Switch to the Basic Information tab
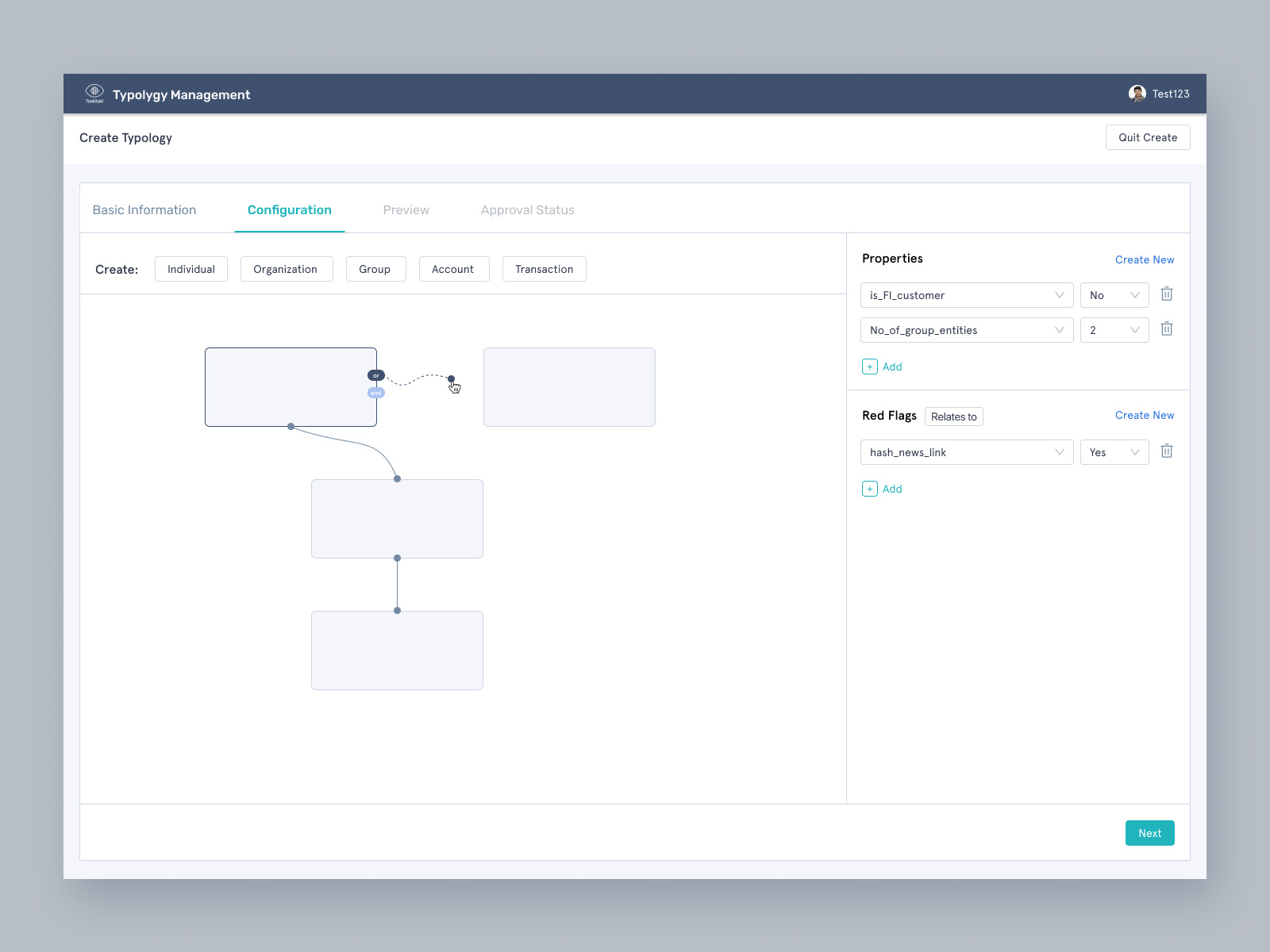Screen dimensions: 1270x952 (x=144, y=209)
